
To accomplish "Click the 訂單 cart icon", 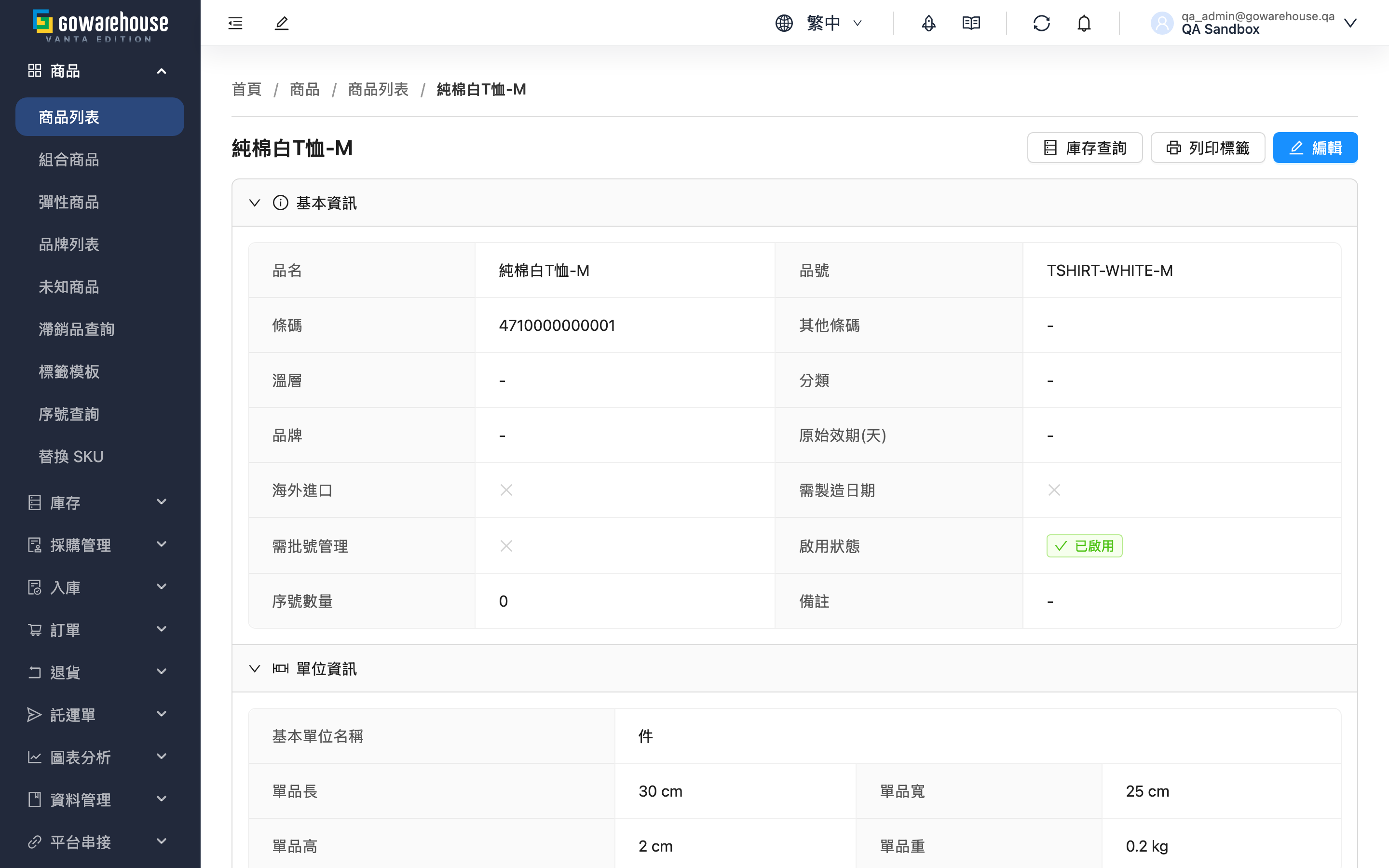I will [x=34, y=630].
